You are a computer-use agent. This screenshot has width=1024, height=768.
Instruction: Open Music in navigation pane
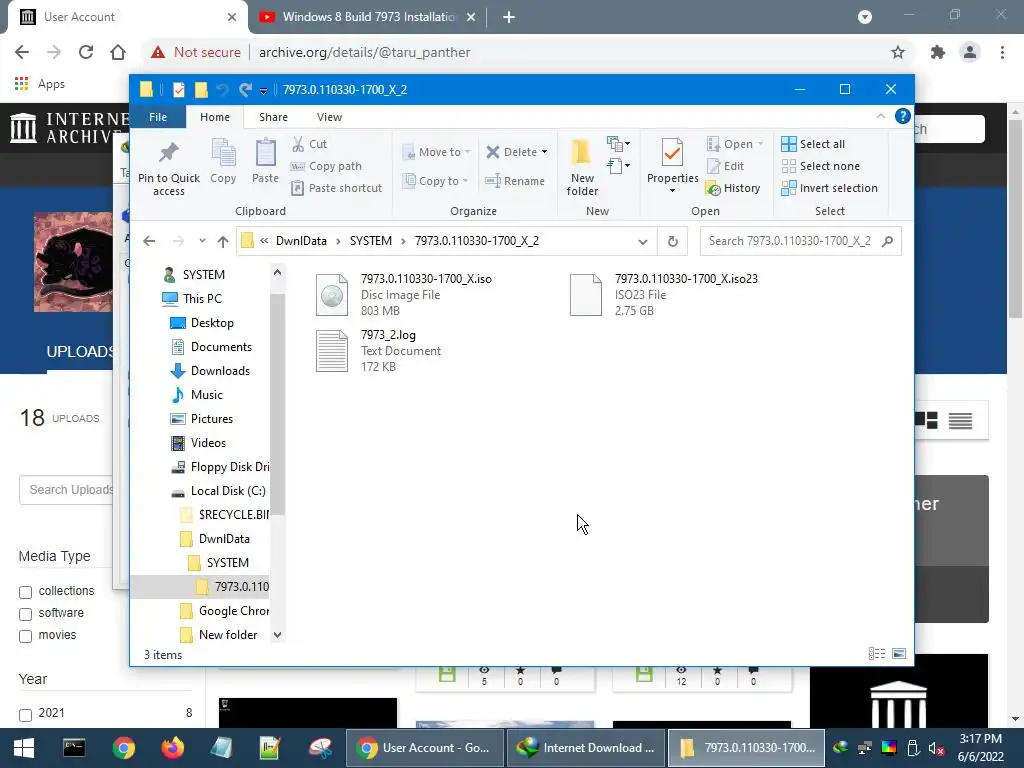[x=196, y=394]
